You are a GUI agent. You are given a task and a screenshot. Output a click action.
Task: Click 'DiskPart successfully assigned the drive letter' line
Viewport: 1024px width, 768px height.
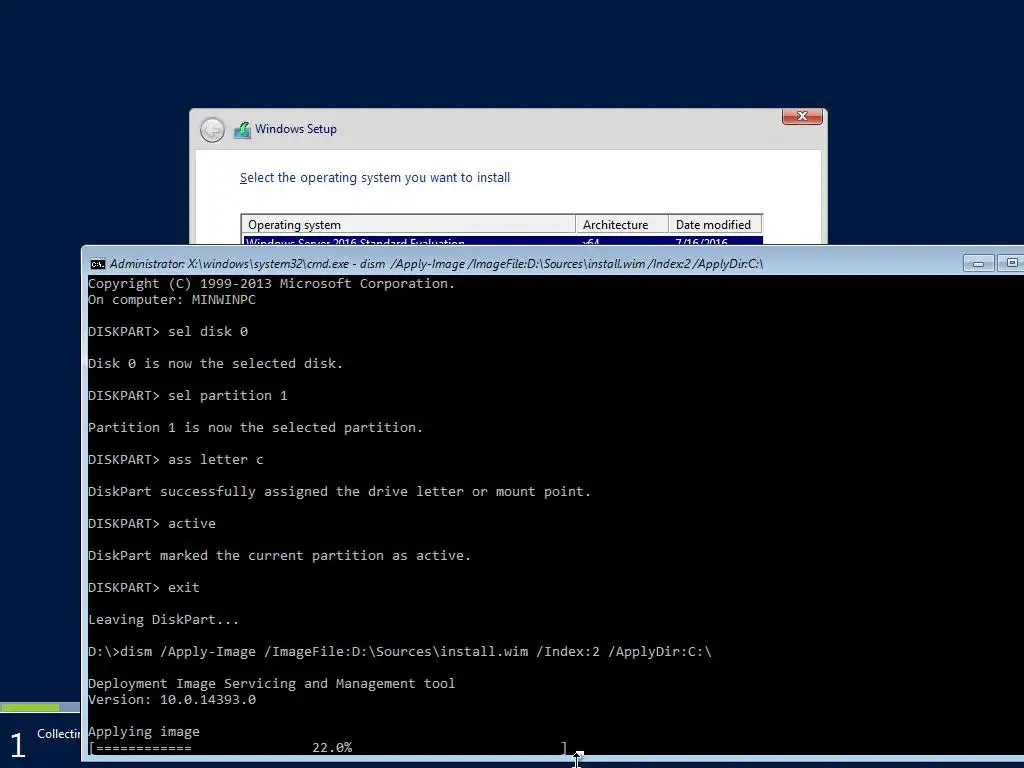tap(340, 492)
